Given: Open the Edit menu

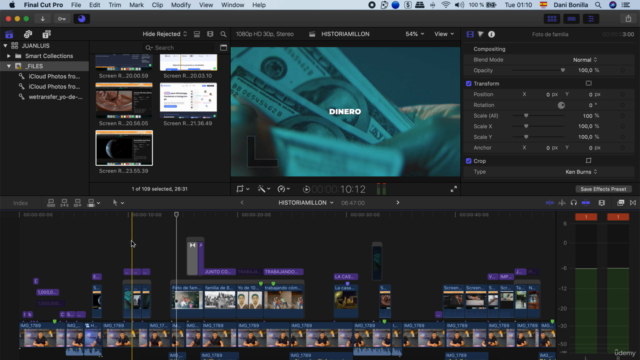Looking at the screenshot, I should (x=95, y=5).
